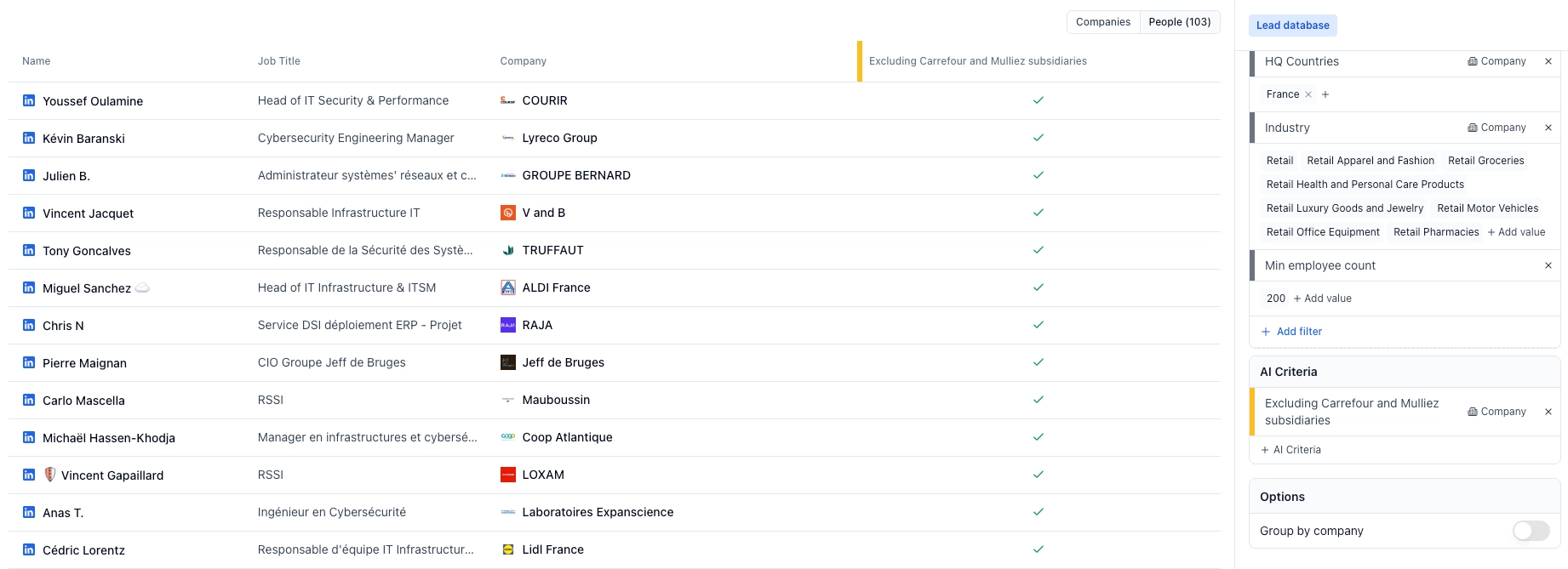Select the Retail Groceries industry tag
1568x569 pixels.
tap(1486, 161)
